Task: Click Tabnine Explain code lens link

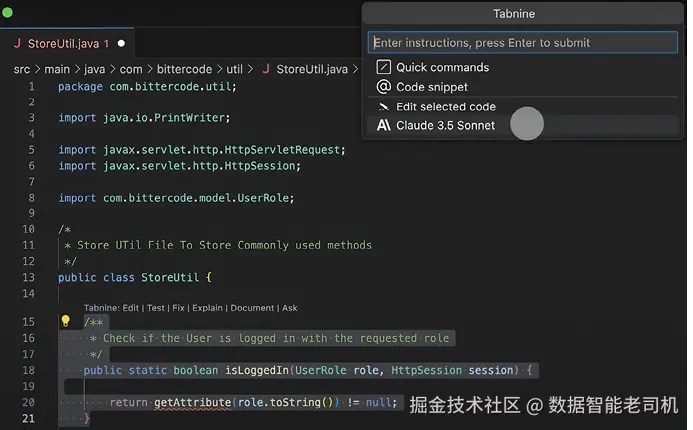Action: click(x=207, y=308)
